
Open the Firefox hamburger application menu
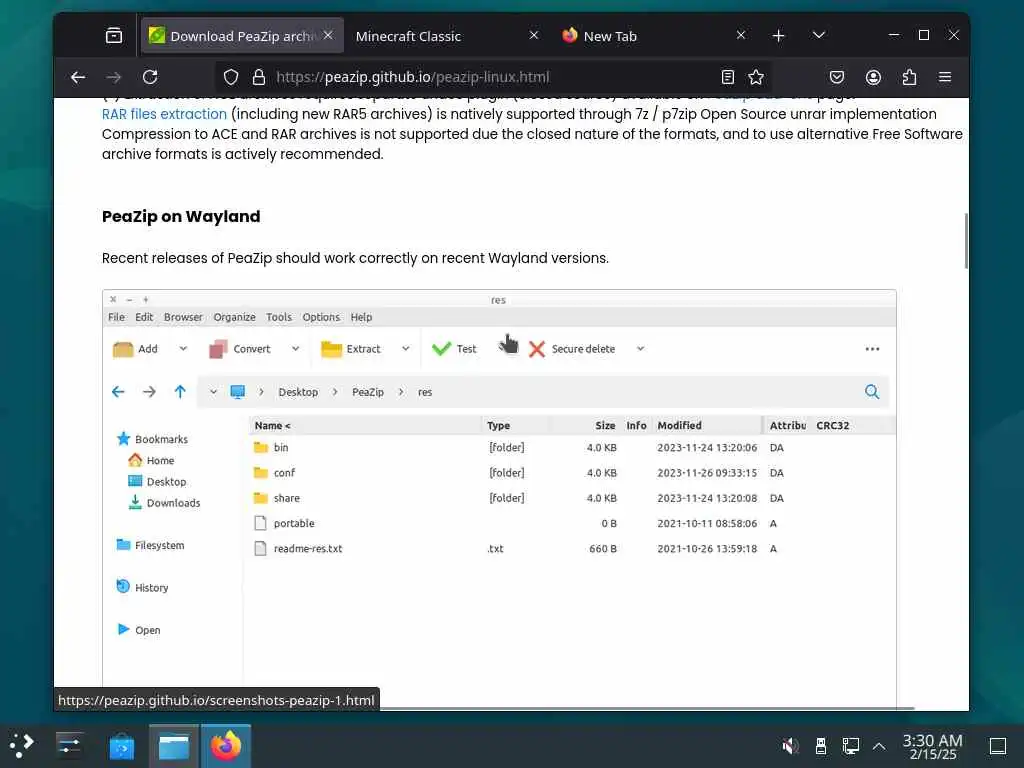tap(945, 77)
